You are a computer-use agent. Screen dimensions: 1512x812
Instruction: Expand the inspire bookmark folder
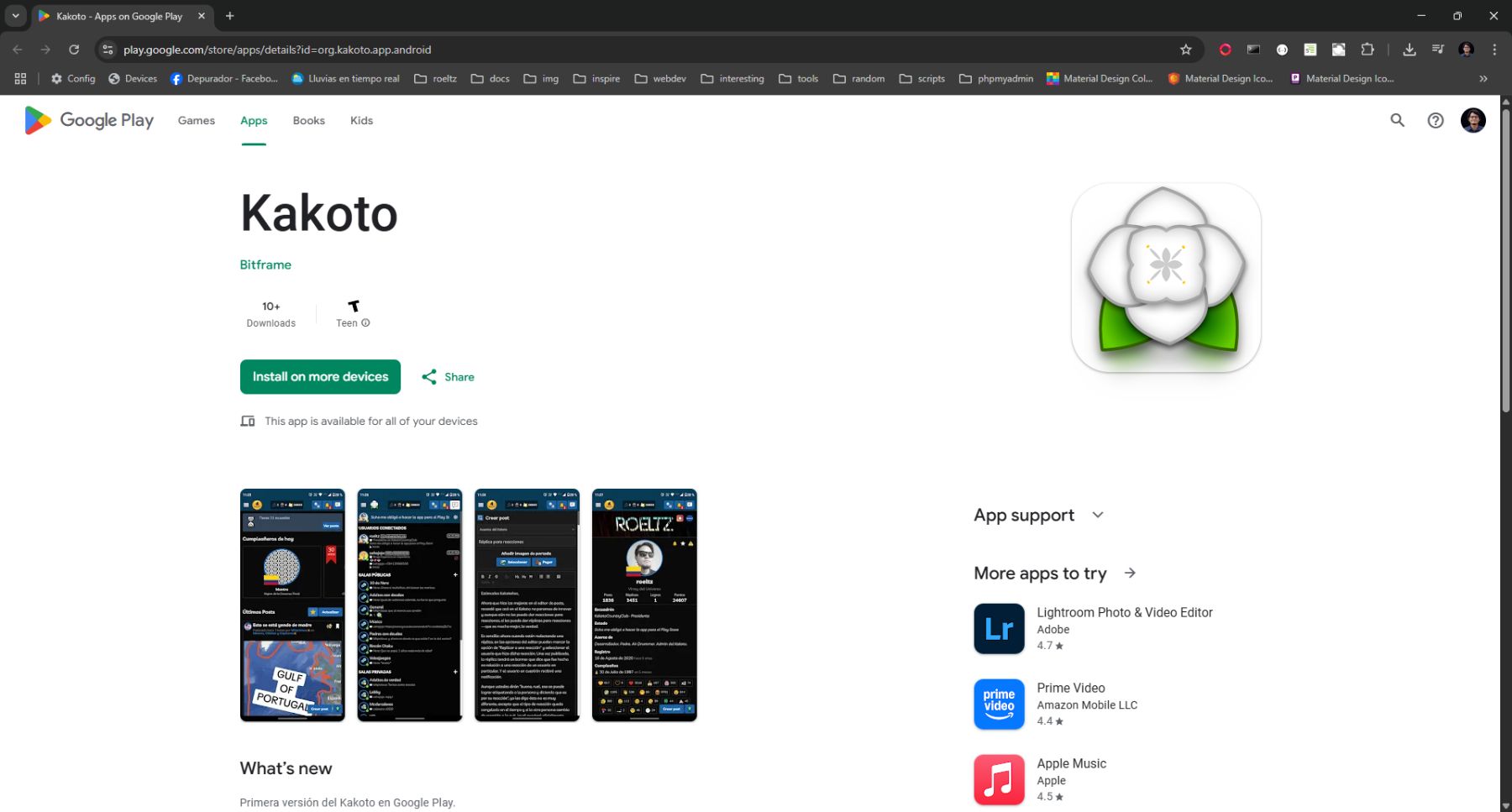pos(596,78)
